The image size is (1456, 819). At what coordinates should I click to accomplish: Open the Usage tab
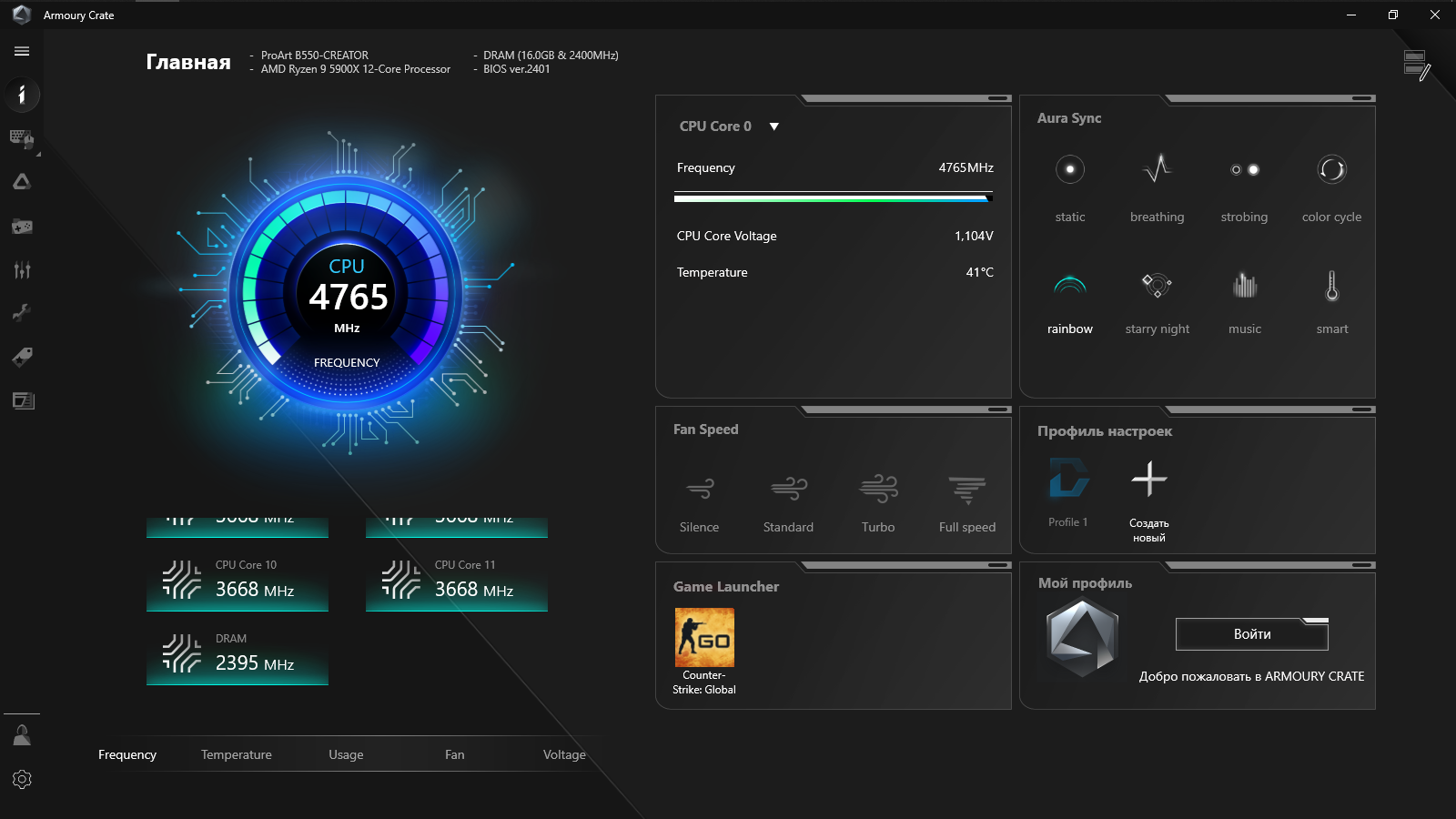[x=345, y=753]
